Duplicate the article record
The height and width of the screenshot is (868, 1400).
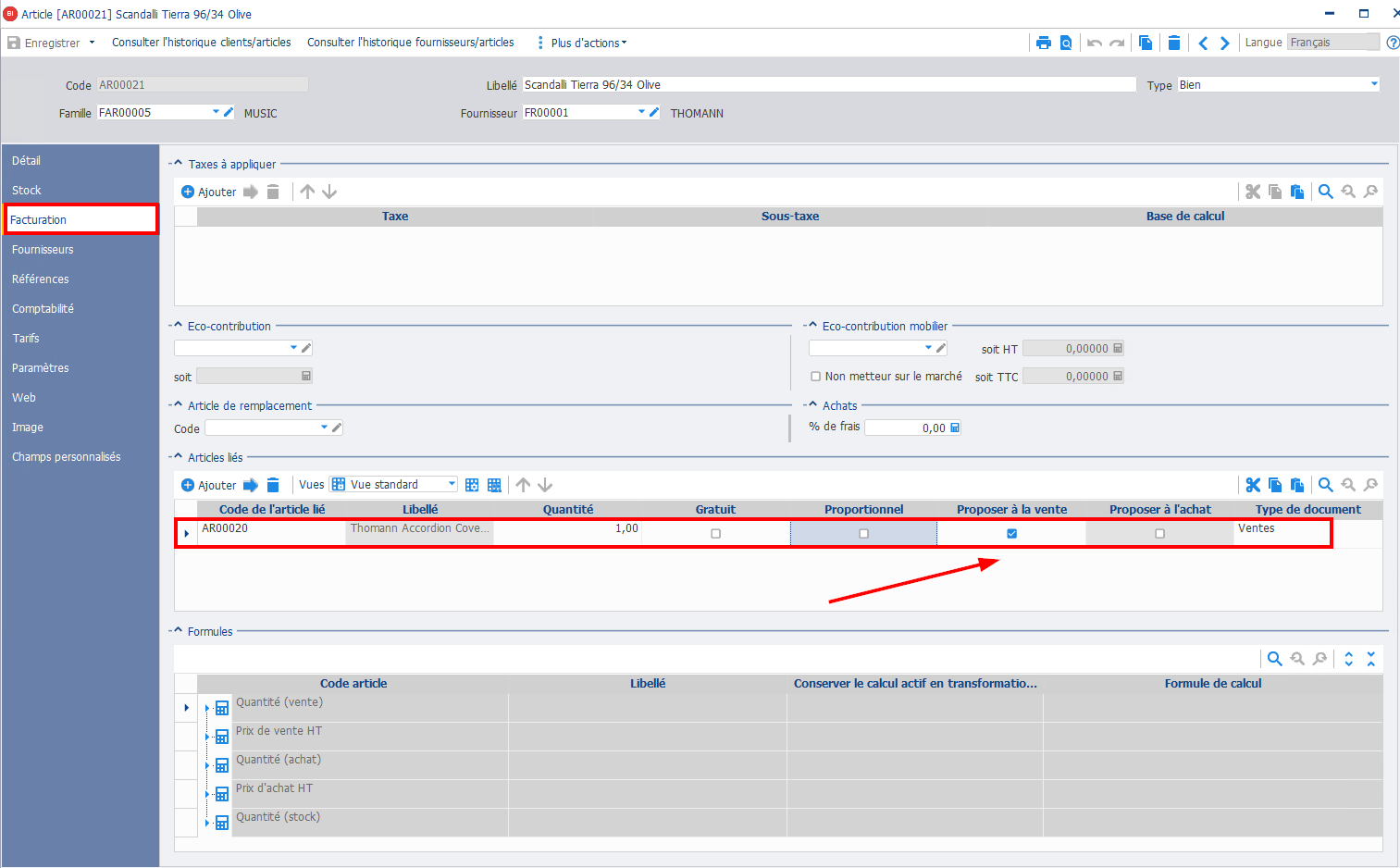(x=1146, y=43)
